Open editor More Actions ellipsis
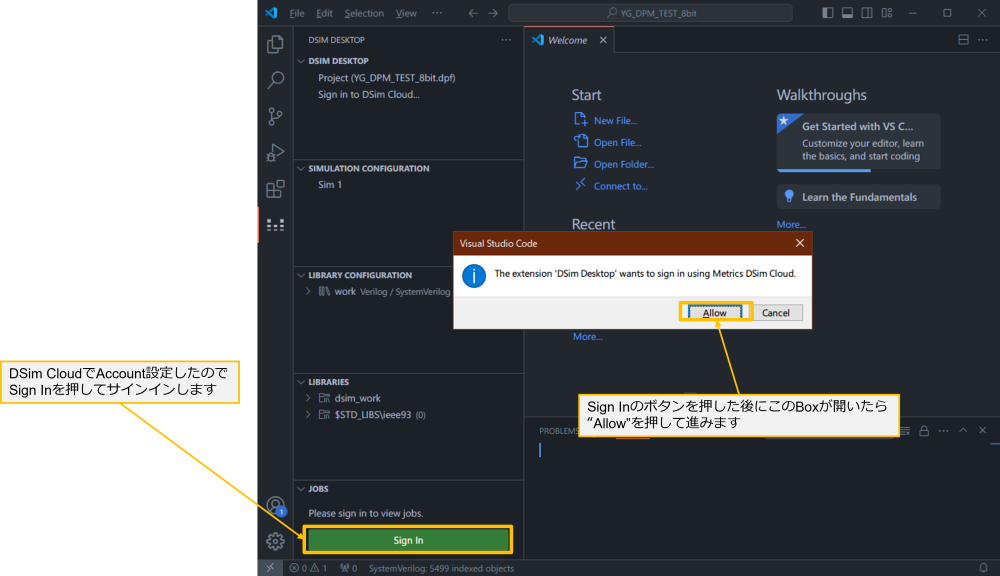Image resolution: width=1000 pixels, height=576 pixels. coord(983,40)
